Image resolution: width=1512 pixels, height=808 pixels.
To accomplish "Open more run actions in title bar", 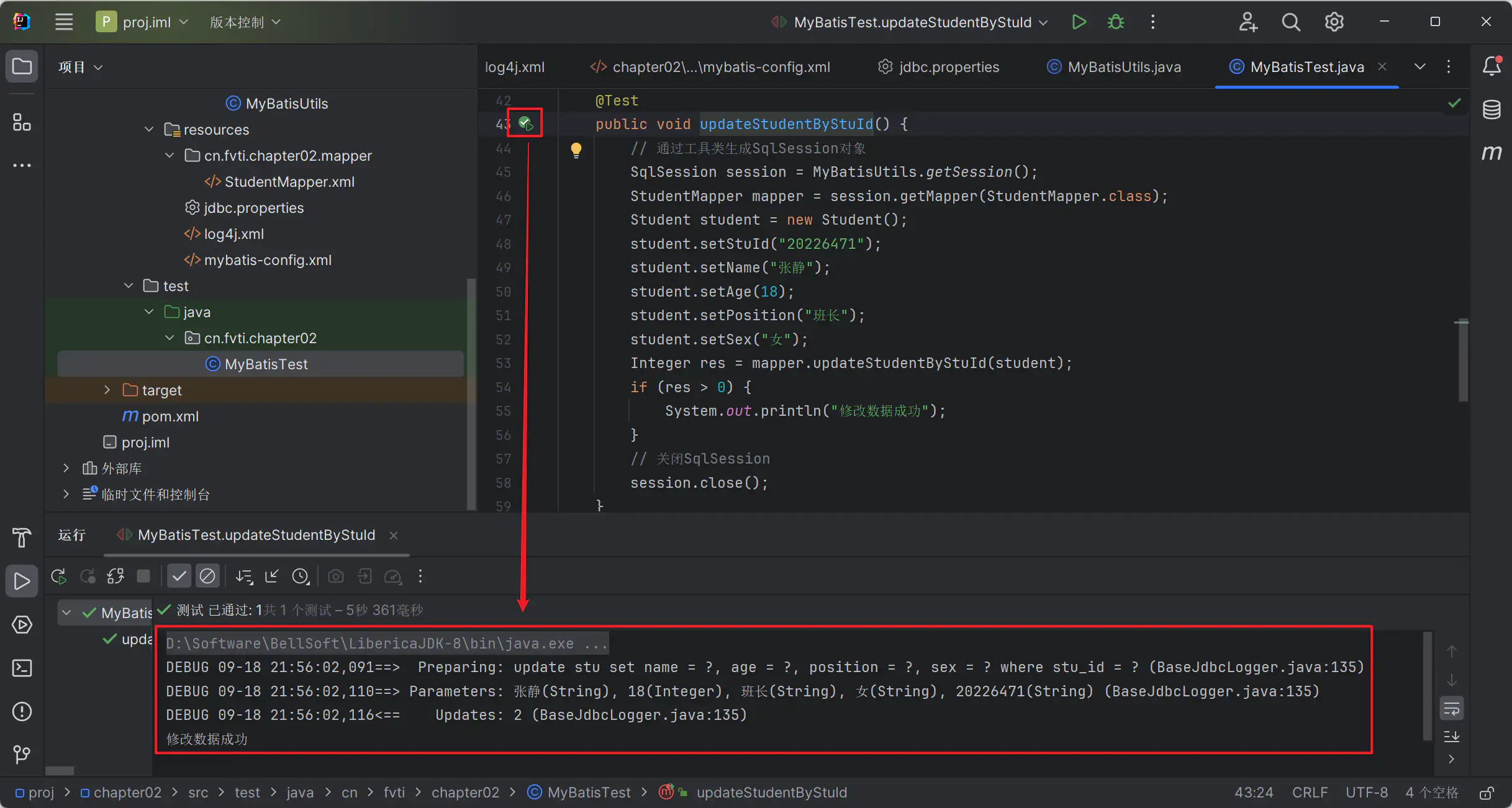I will click(x=1152, y=22).
